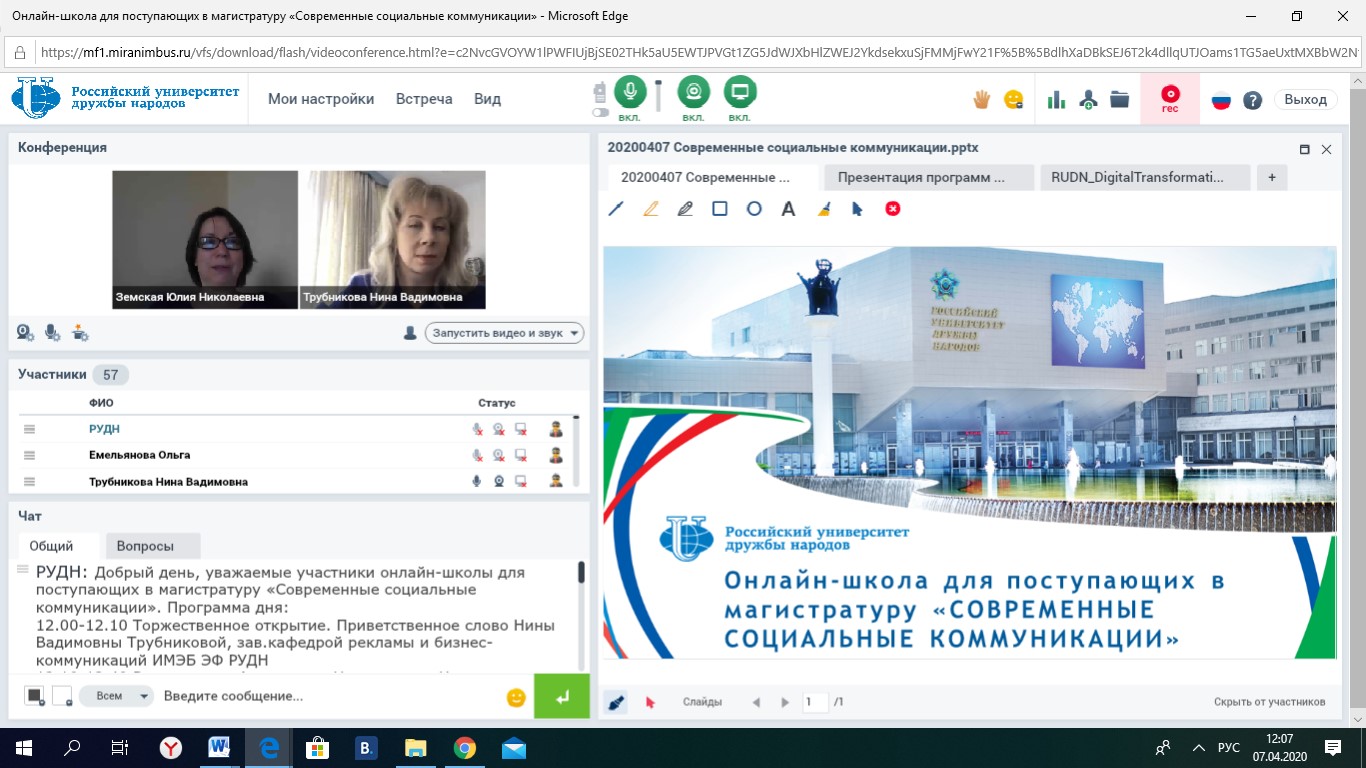Open row menu for РУДН participant
Image resolution: width=1366 pixels, height=768 pixels.
29,429
